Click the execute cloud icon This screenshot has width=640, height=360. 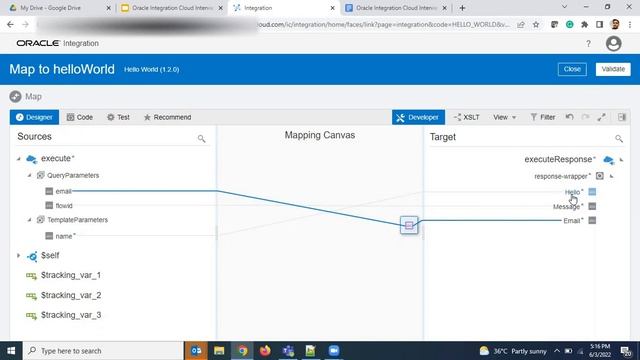[x=31, y=159]
